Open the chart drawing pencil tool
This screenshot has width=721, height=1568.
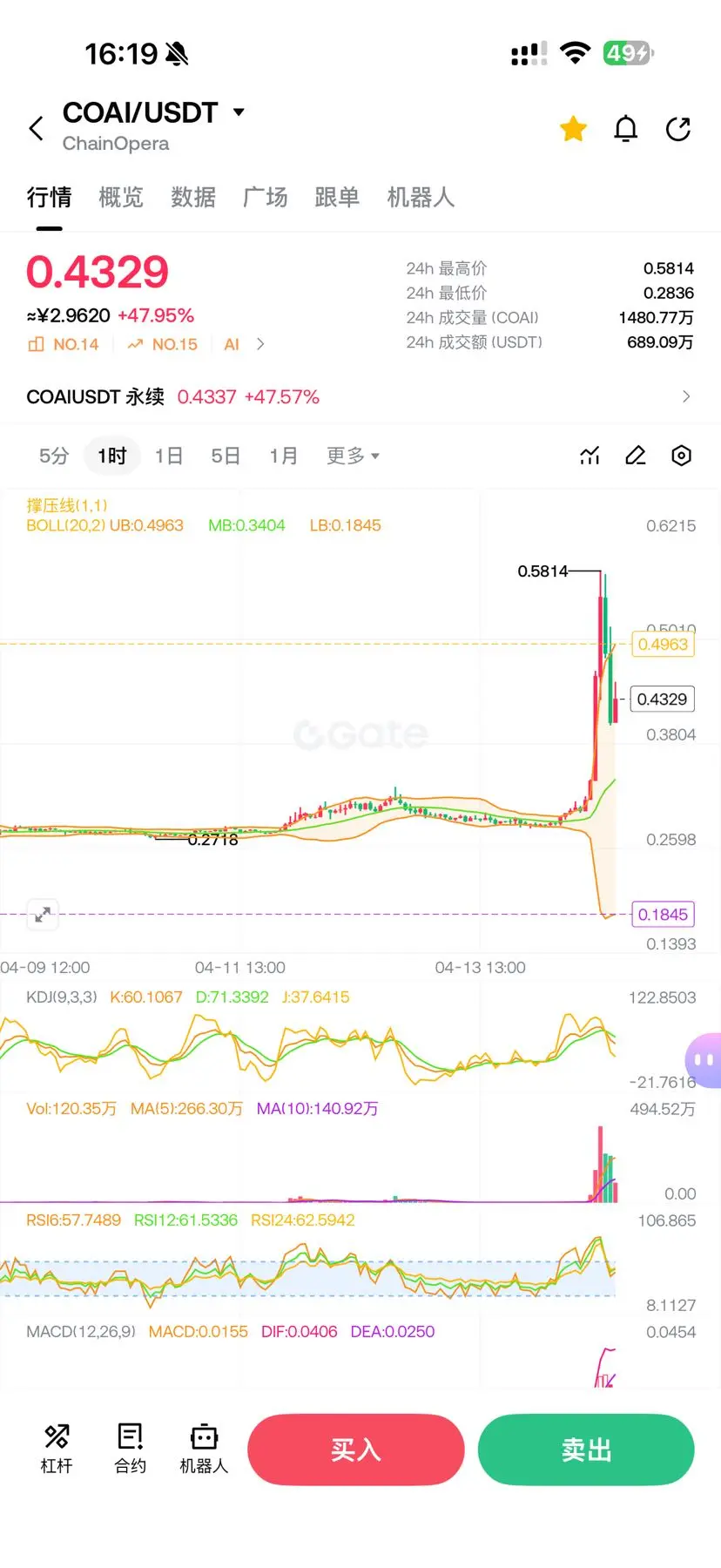pos(636,456)
